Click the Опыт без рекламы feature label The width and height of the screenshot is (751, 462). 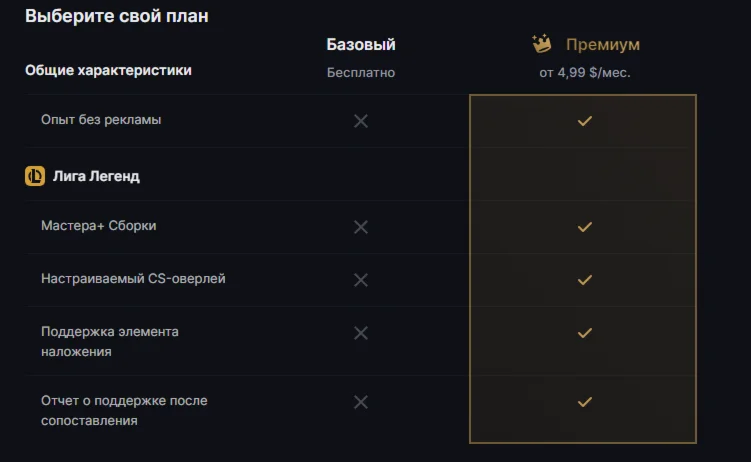101,120
